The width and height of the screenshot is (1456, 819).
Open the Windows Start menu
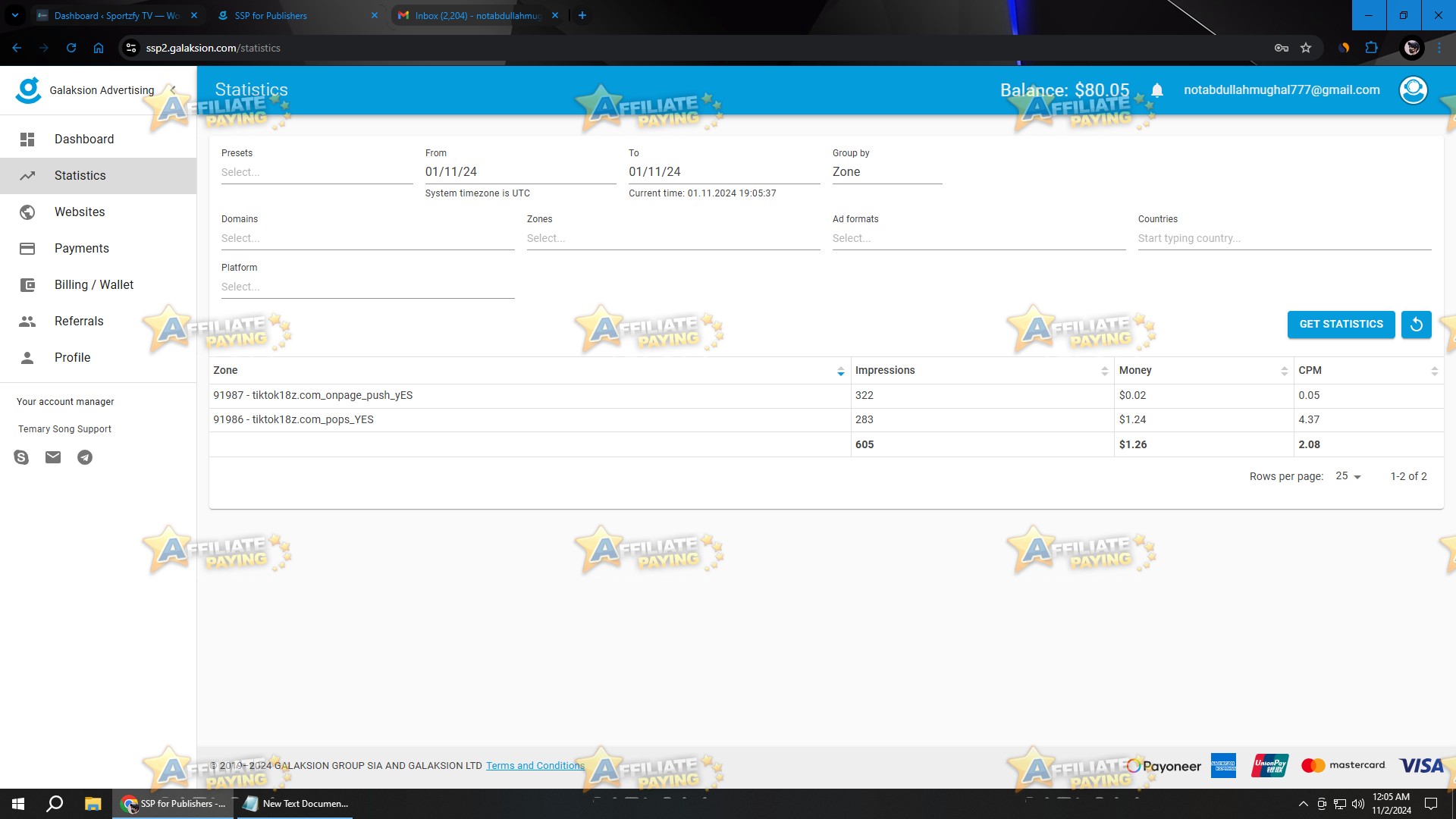(18, 804)
